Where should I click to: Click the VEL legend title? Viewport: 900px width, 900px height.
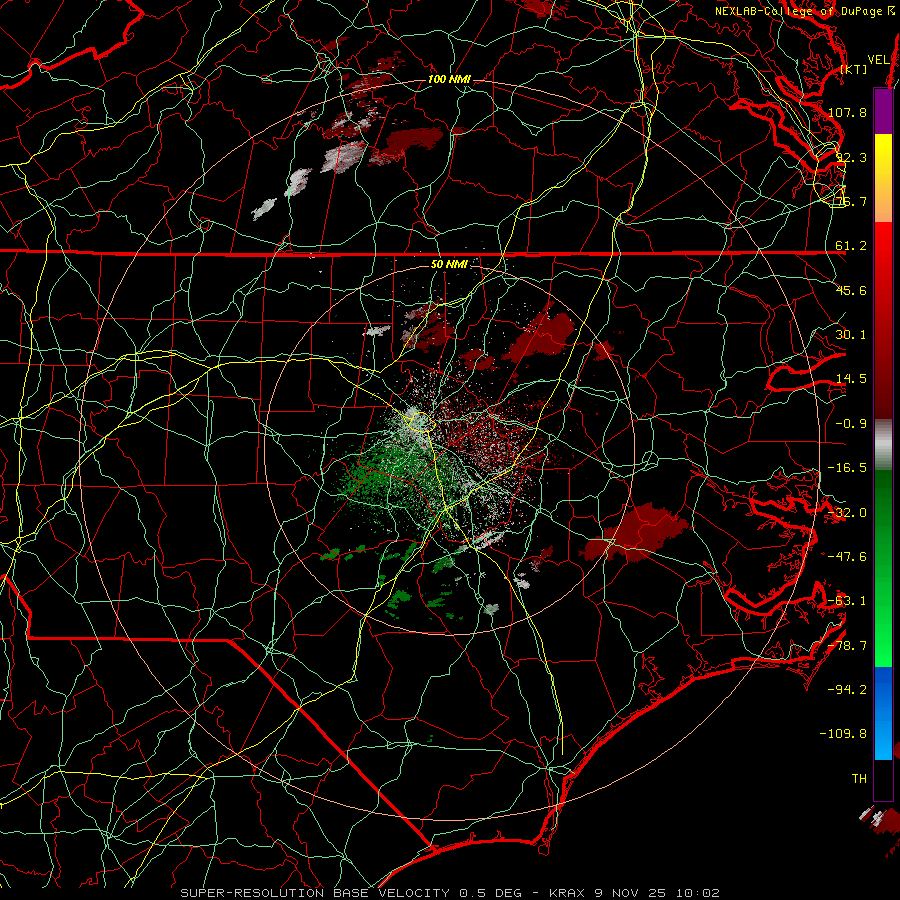878,60
